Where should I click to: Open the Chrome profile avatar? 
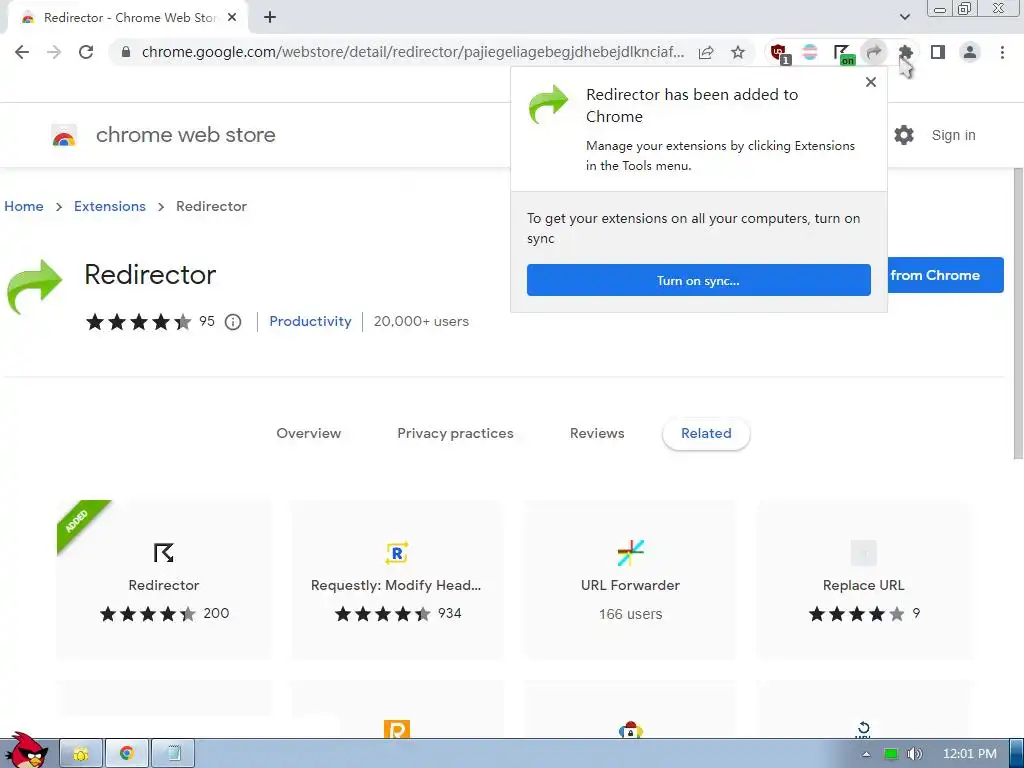tap(970, 52)
